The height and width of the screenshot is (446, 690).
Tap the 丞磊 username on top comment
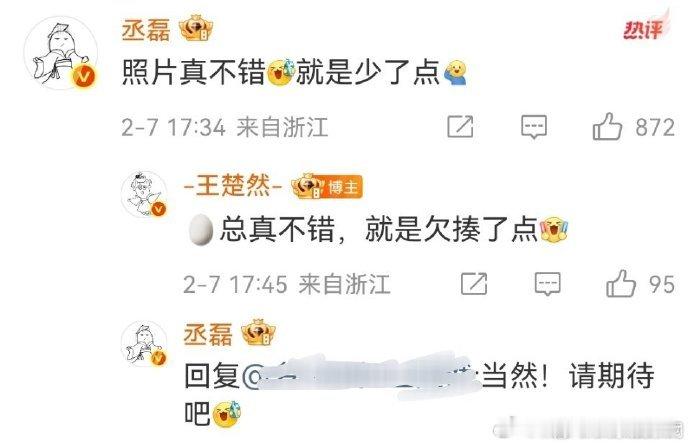point(146,30)
